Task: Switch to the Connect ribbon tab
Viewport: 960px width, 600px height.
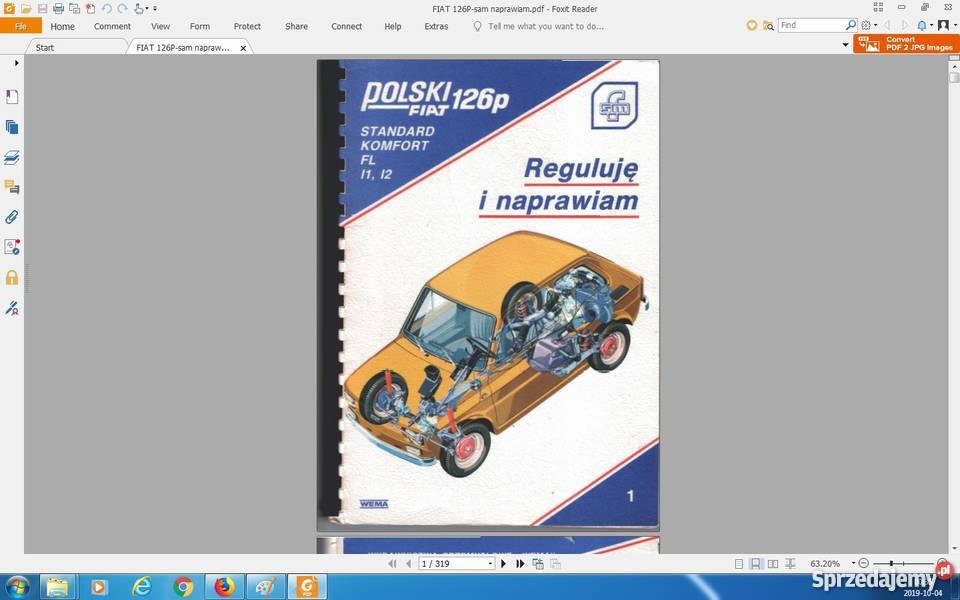Action: point(347,26)
